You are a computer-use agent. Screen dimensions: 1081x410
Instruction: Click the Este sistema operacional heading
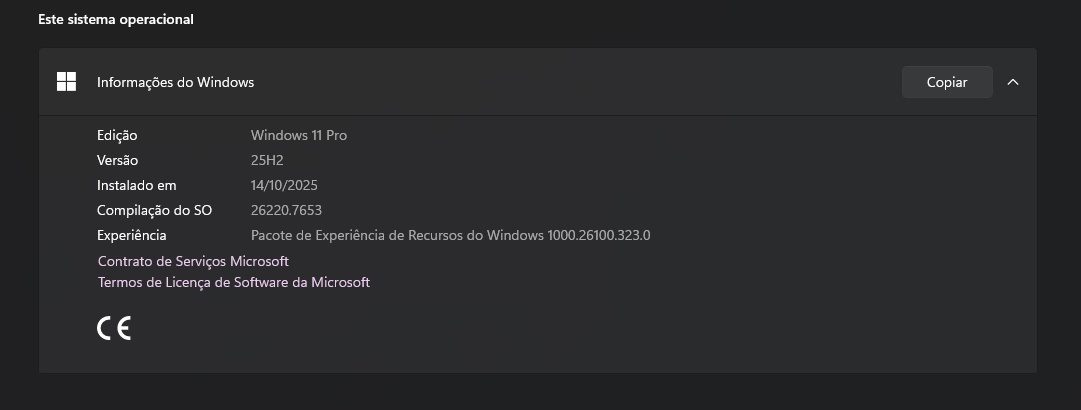tap(115, 19)
